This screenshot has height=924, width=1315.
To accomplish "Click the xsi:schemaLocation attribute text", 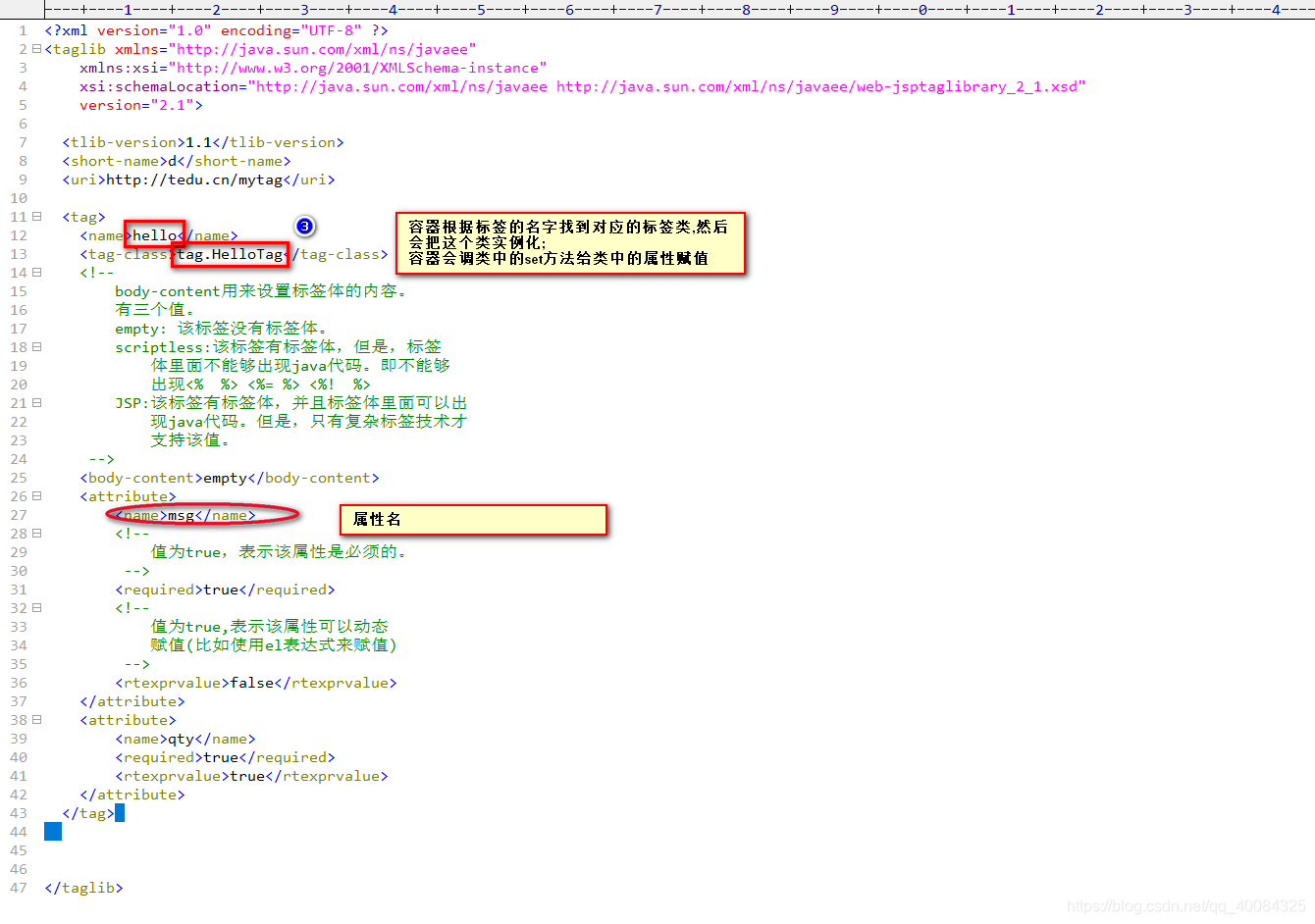I will pos(583,86).
